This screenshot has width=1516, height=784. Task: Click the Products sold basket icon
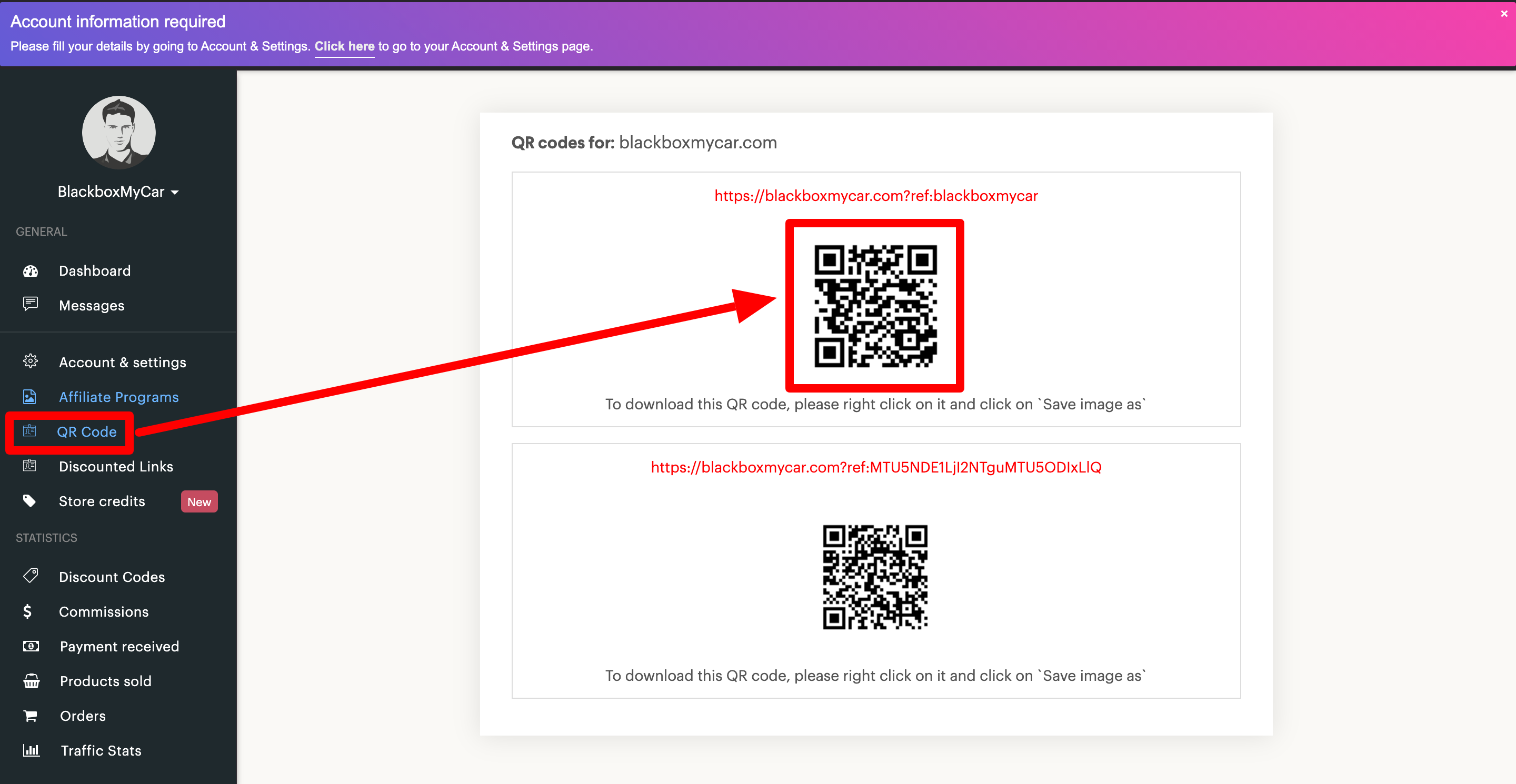(31, 681)
